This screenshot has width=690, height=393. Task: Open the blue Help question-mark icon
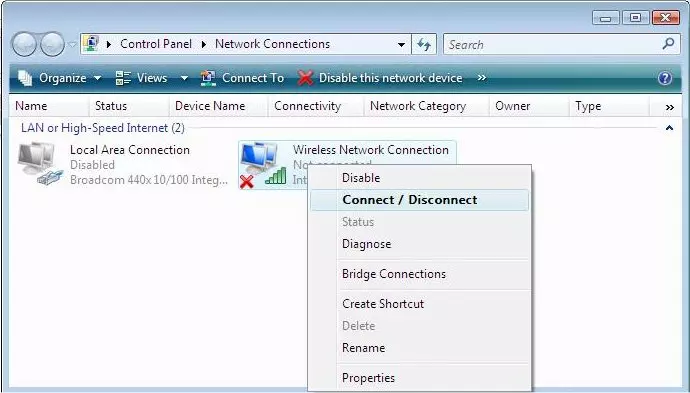click(665, 78)
